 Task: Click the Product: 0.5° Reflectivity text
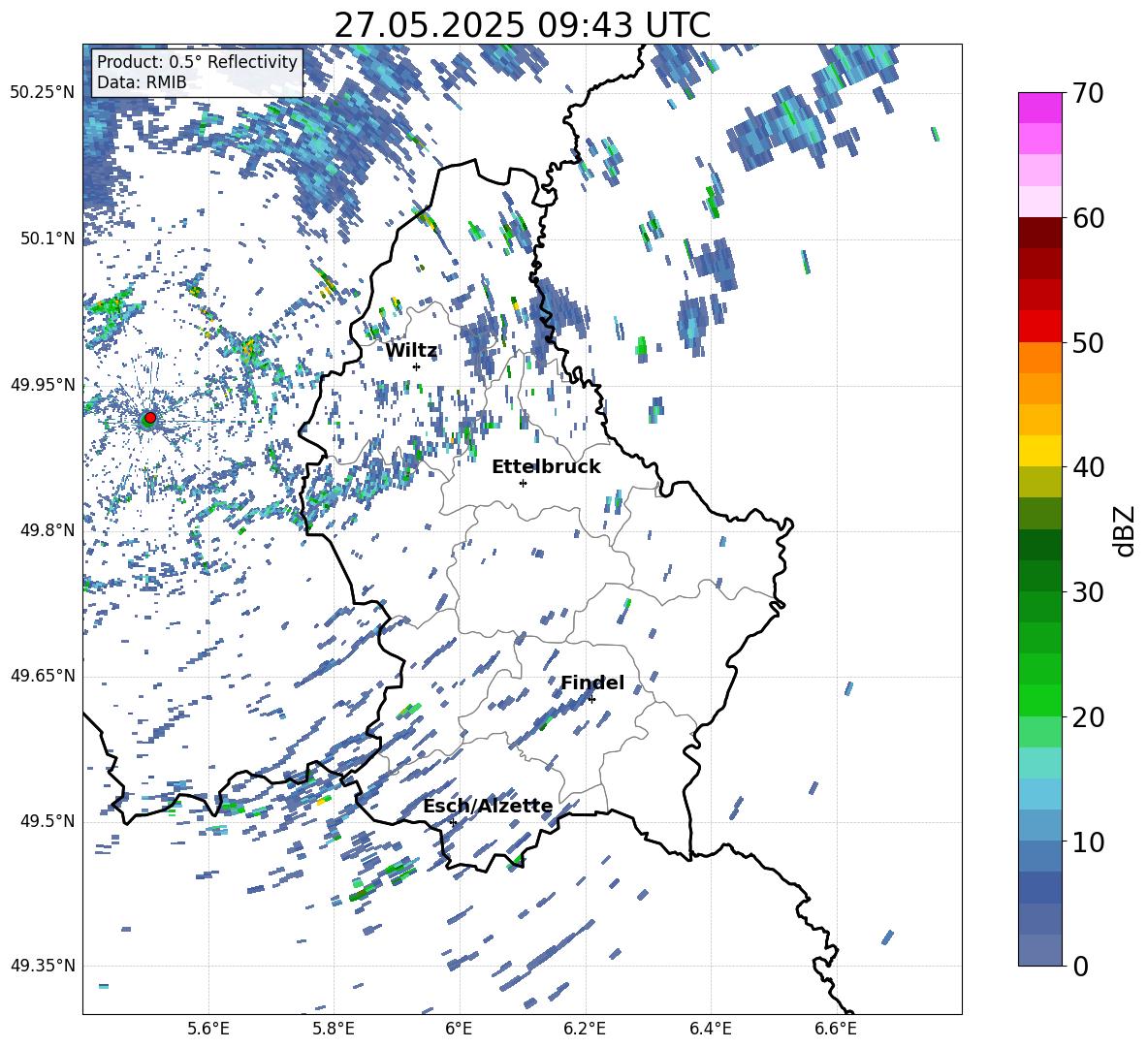[198, 62]
